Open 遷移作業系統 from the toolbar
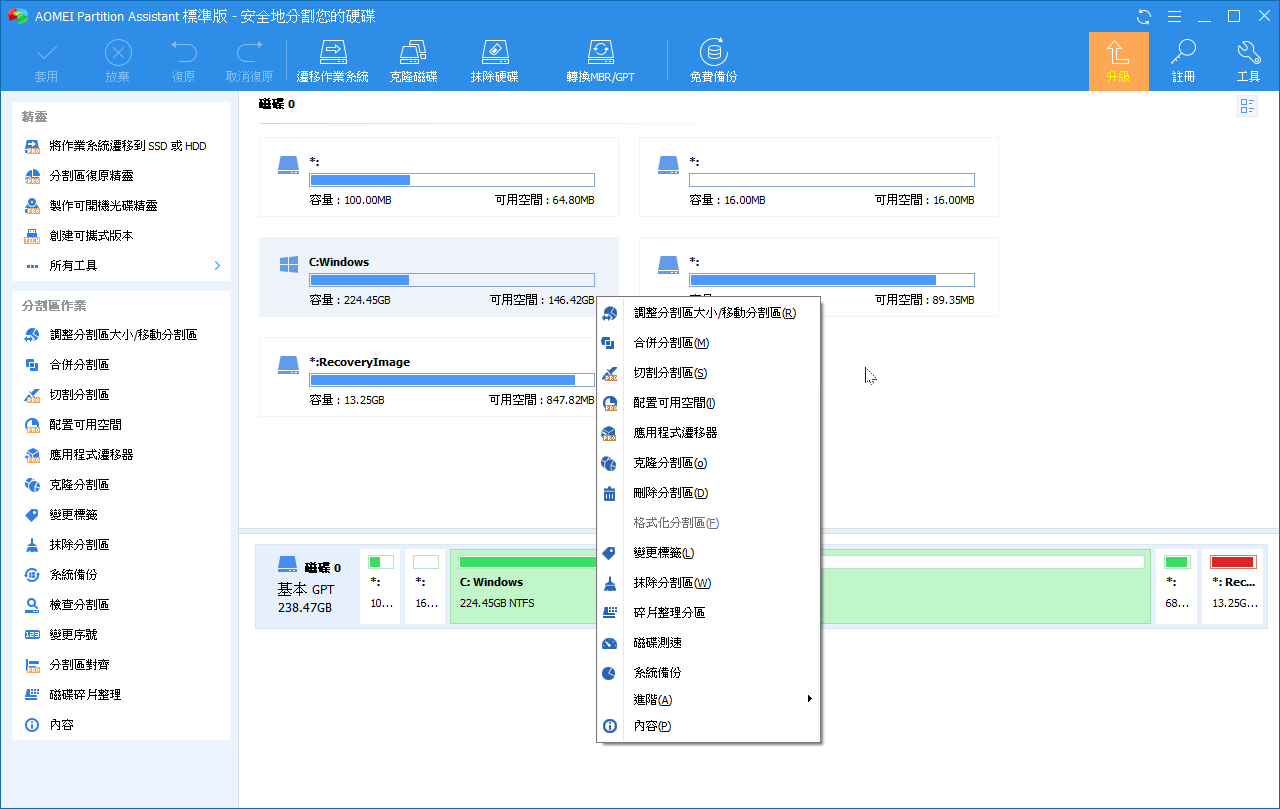 [333, 62]
